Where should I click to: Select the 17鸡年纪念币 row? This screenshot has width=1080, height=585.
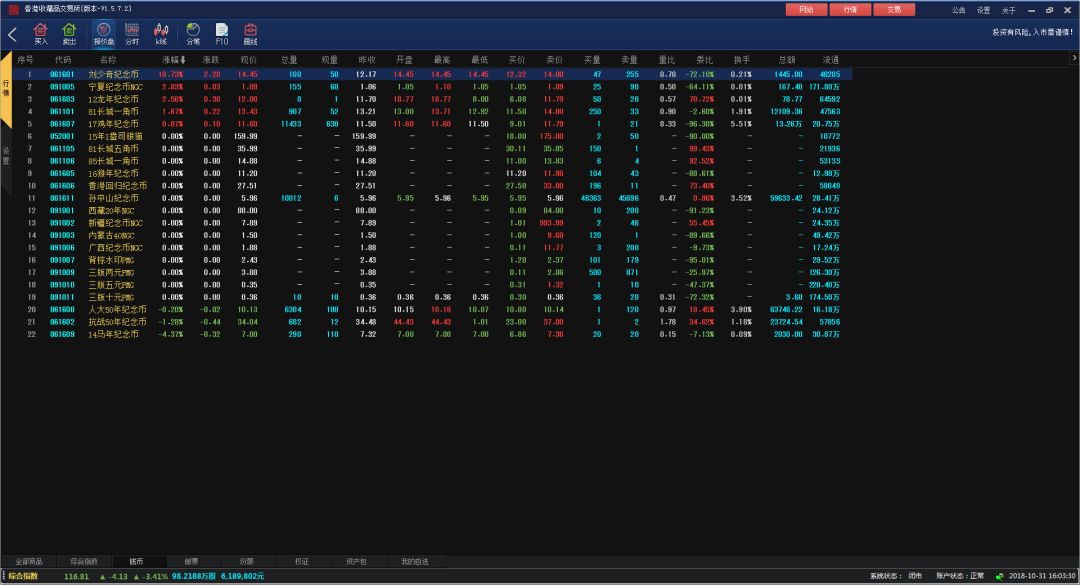(433, 124)
